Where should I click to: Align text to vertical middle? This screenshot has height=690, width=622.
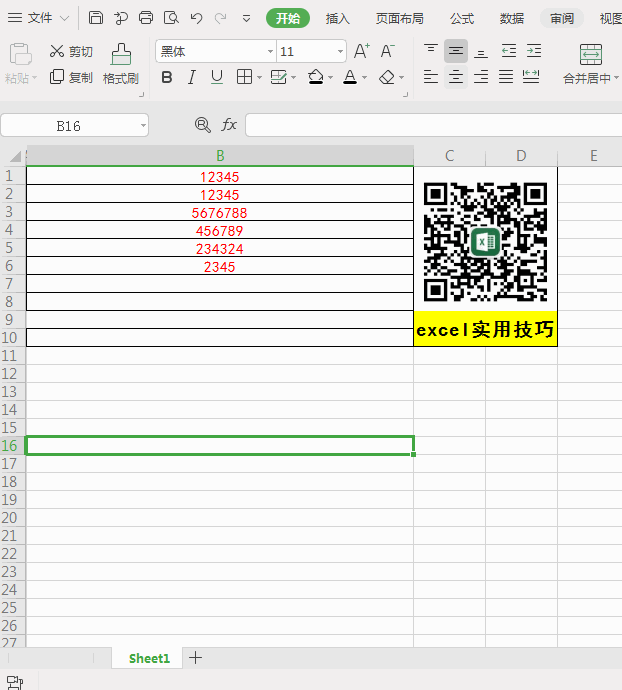(456, 51)
